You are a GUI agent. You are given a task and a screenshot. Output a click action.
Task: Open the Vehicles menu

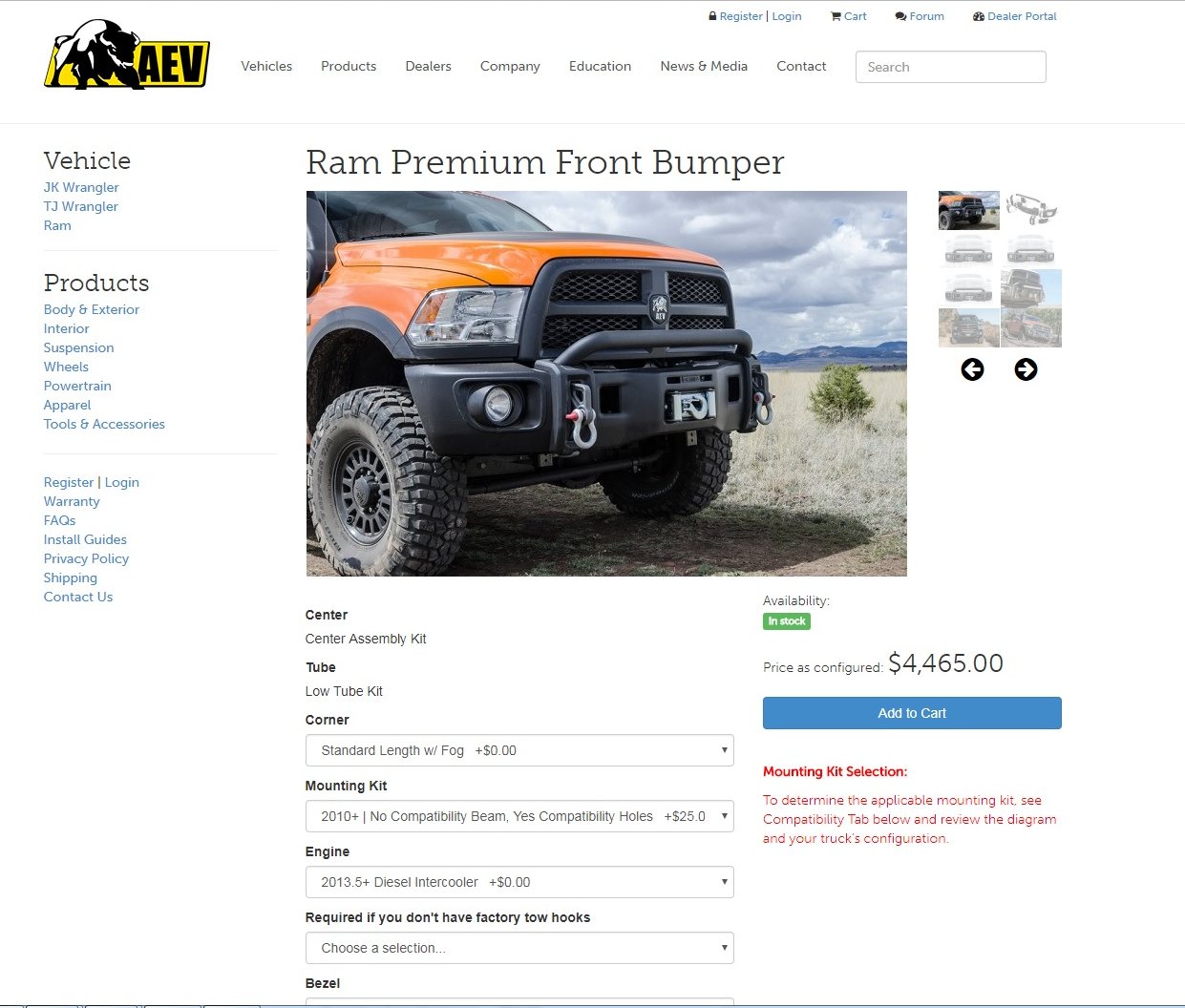[266, 66]
